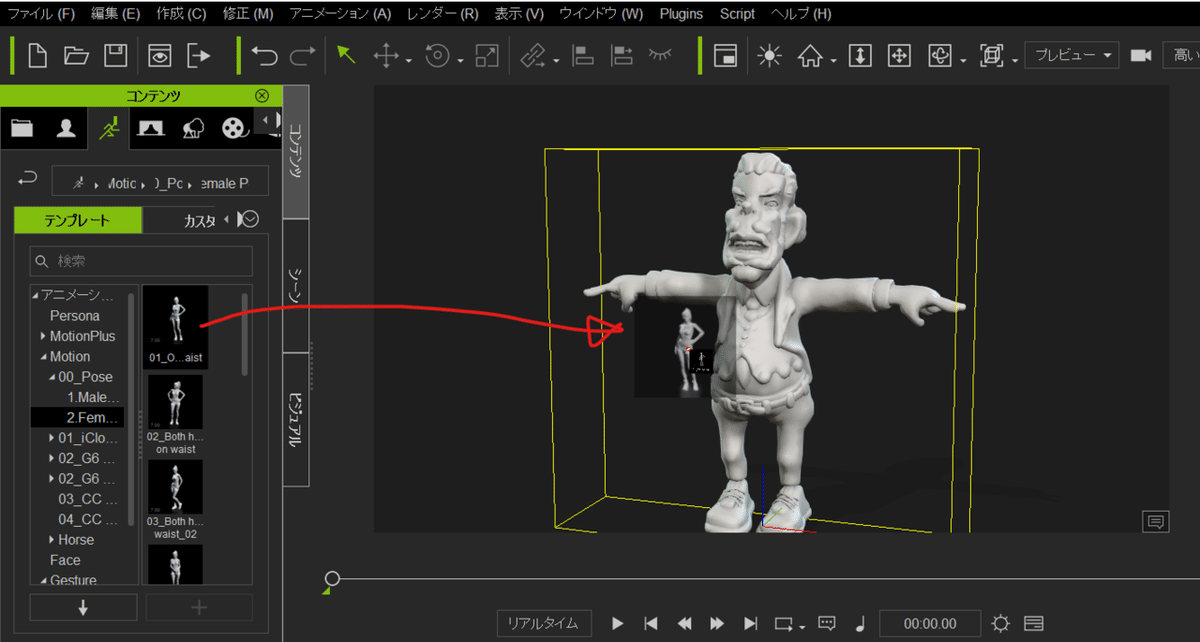1200x642 pixels.
Task: Close the コンテンツ panel
Action: [x=262, y=96]
